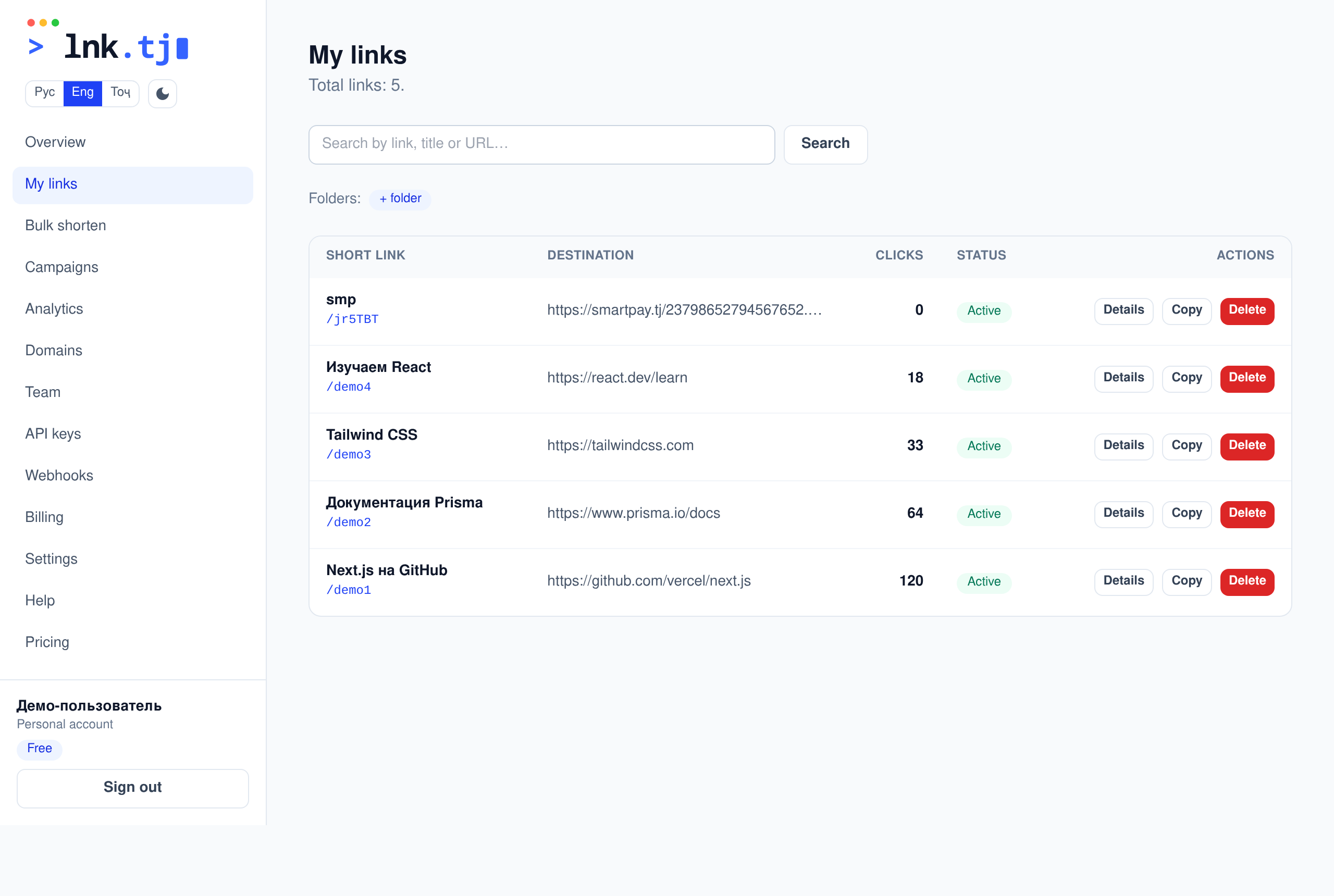This screenshot has height=896, width=1334.
Task: Switch language to Тоҷ
Action: 120,93
